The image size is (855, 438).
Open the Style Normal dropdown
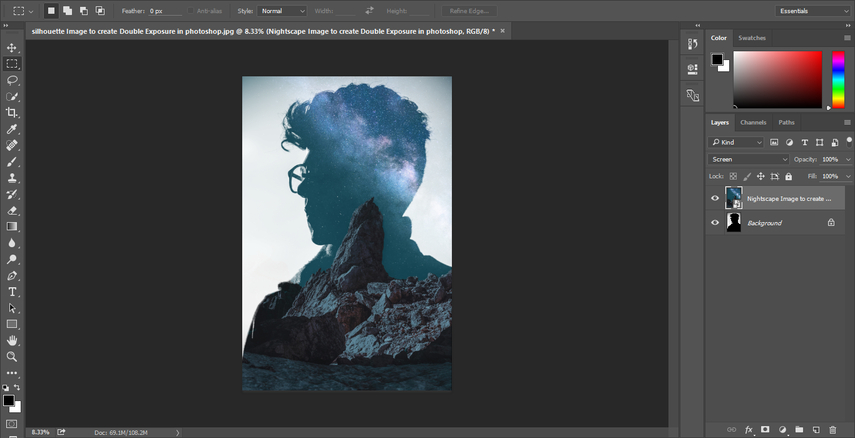pyautogui.click(x=282, y=11)
